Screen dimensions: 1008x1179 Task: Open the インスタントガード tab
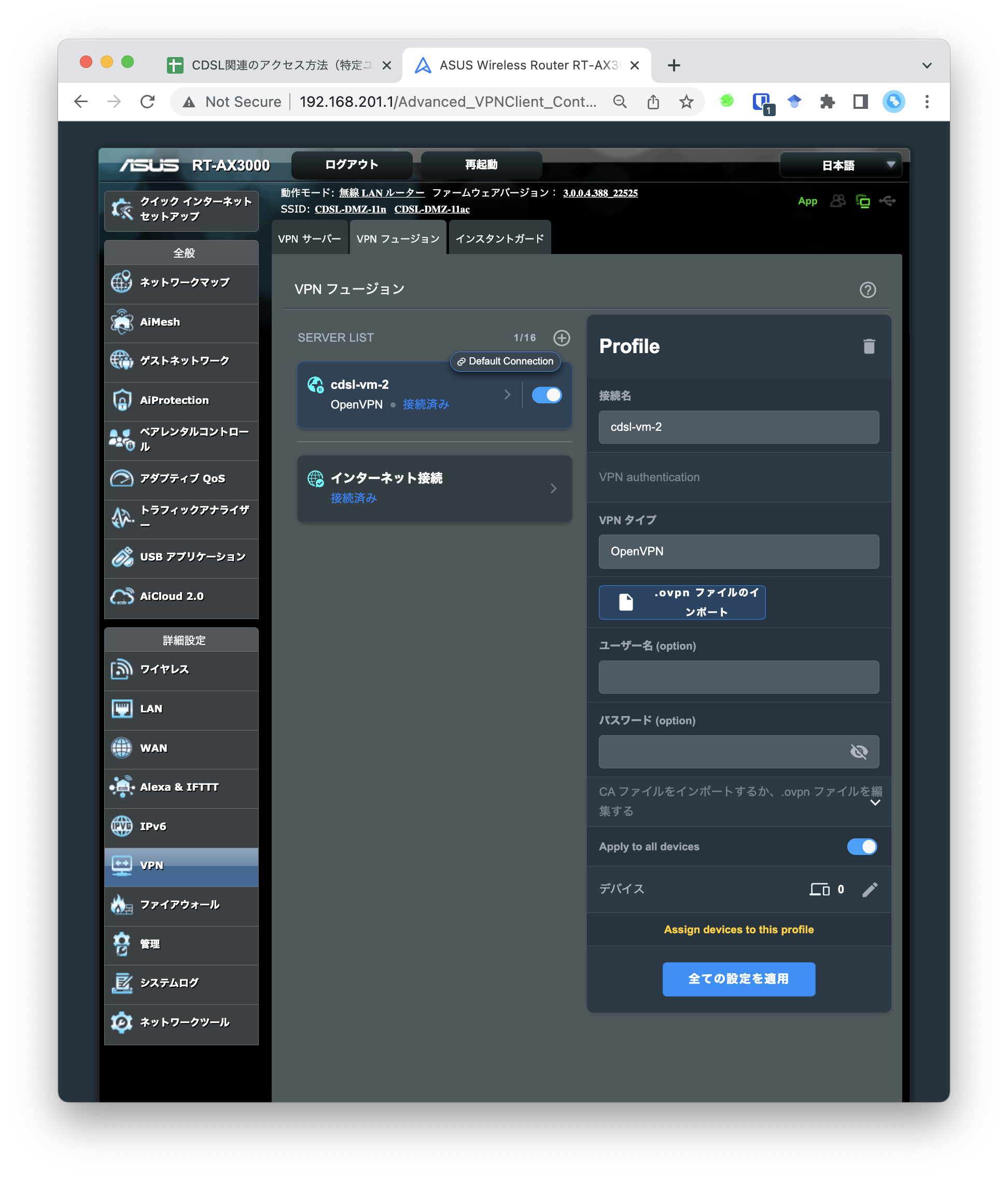click(499, 238)
